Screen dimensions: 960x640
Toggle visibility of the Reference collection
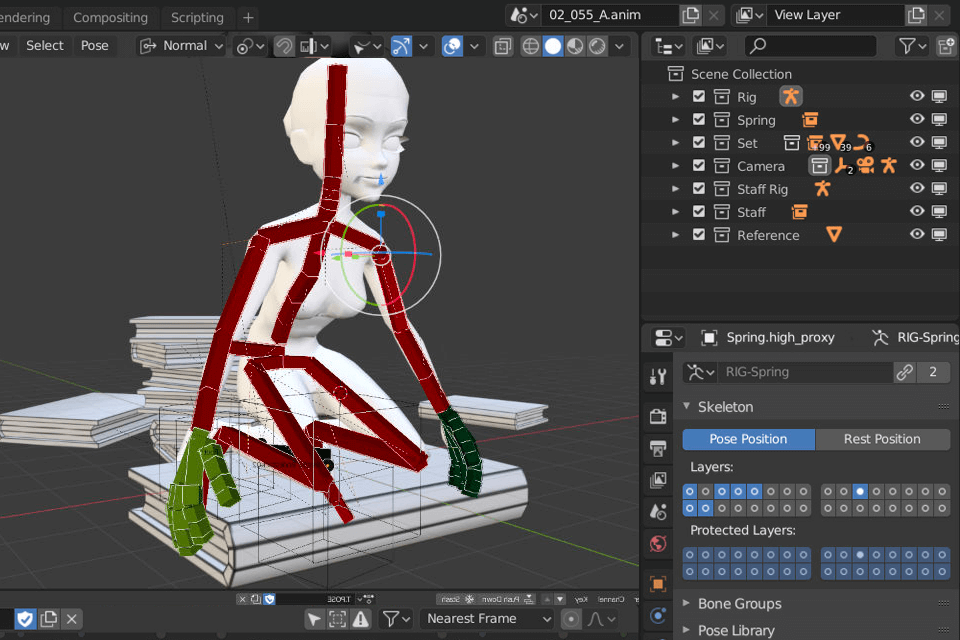(916, 235)
